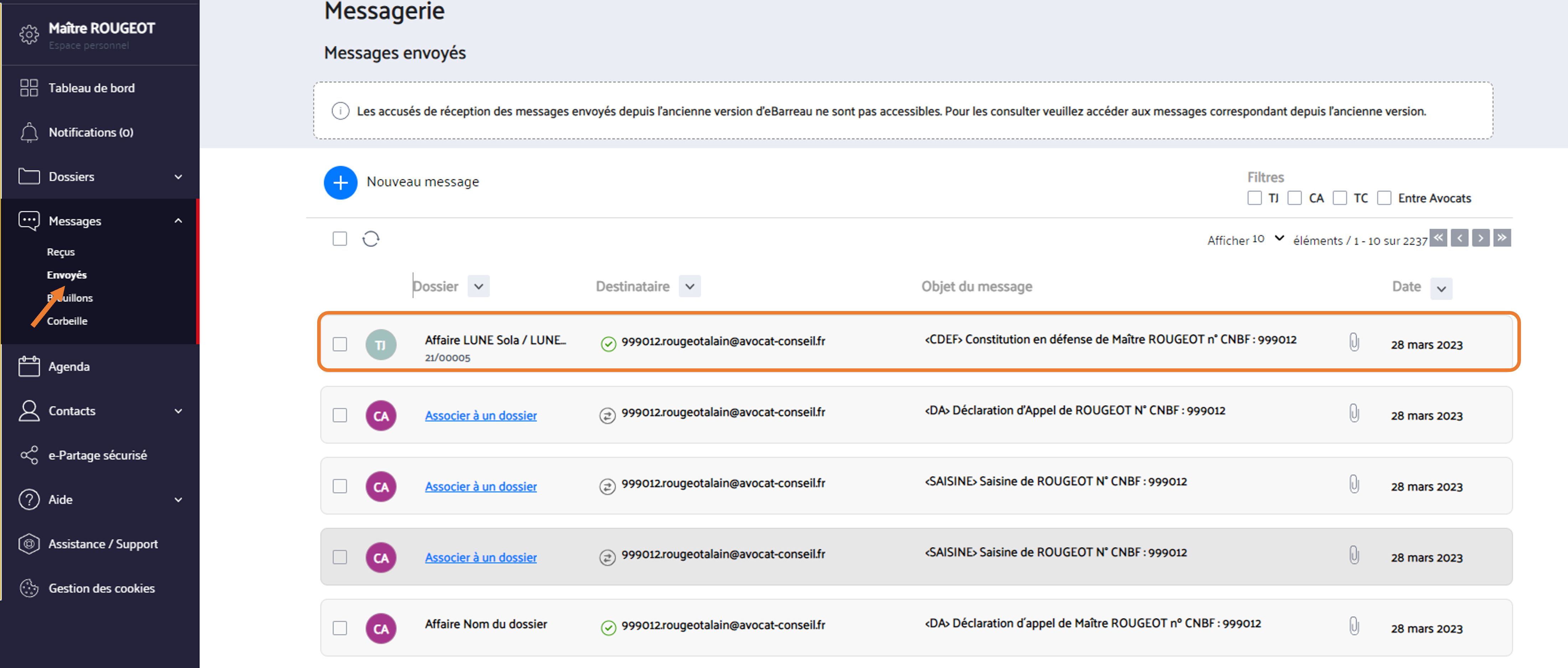Click the Objet du message column header
1568x668 pixels.
(x=976, y=286)
